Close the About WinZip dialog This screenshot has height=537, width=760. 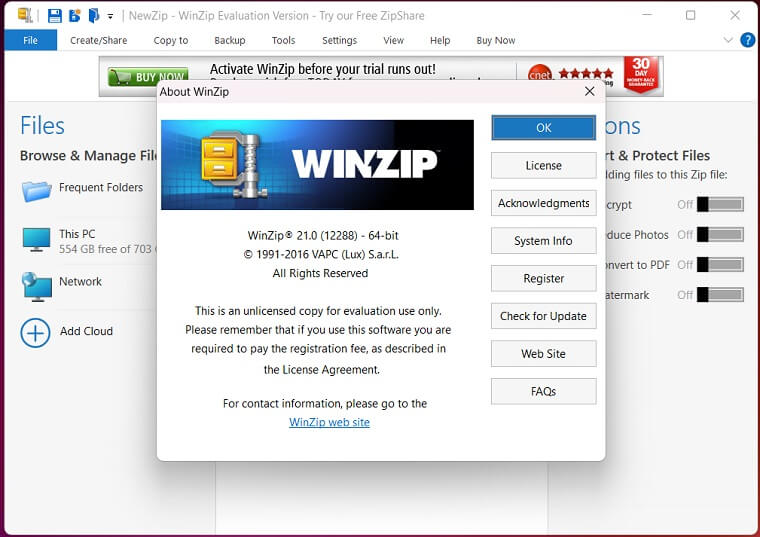click(589, 92)
